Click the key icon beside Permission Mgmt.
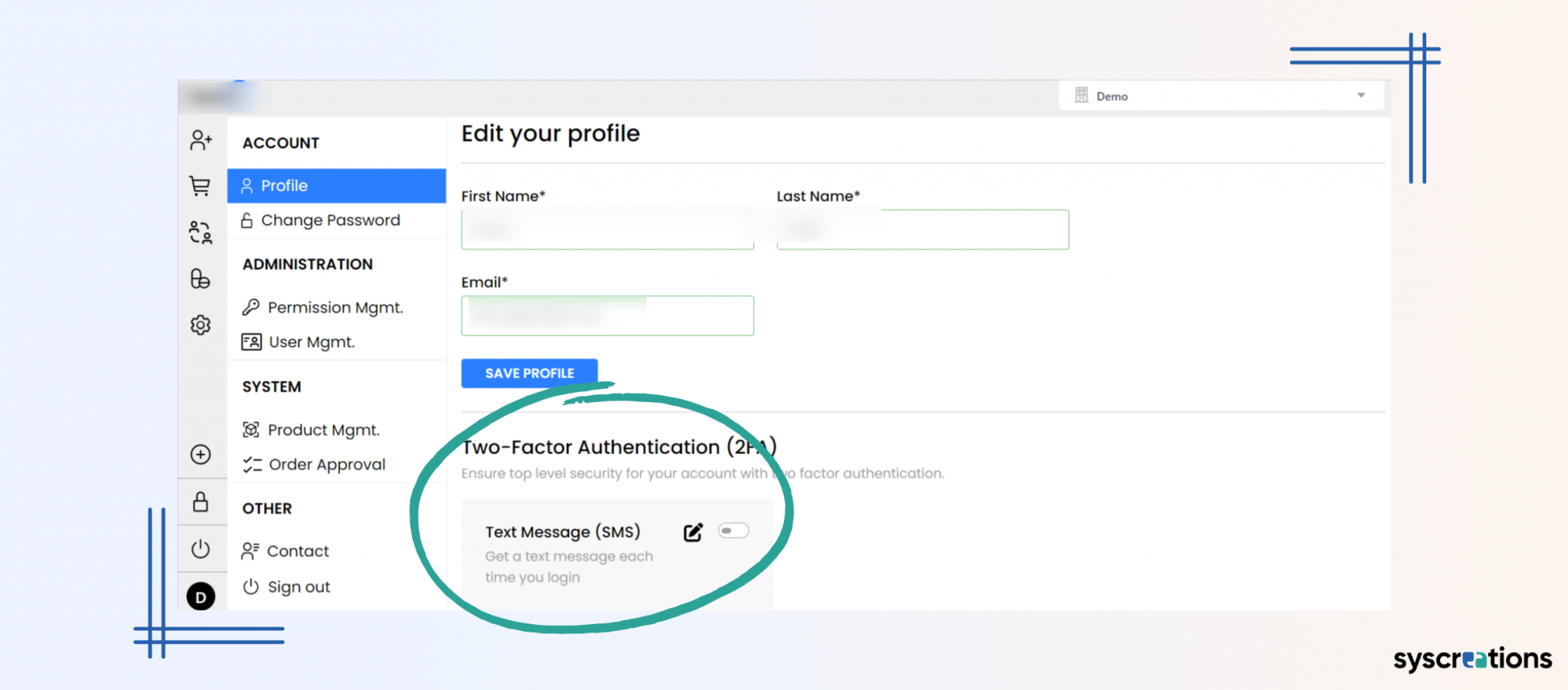The image size is (1568, 690). [x=250, y=307]
